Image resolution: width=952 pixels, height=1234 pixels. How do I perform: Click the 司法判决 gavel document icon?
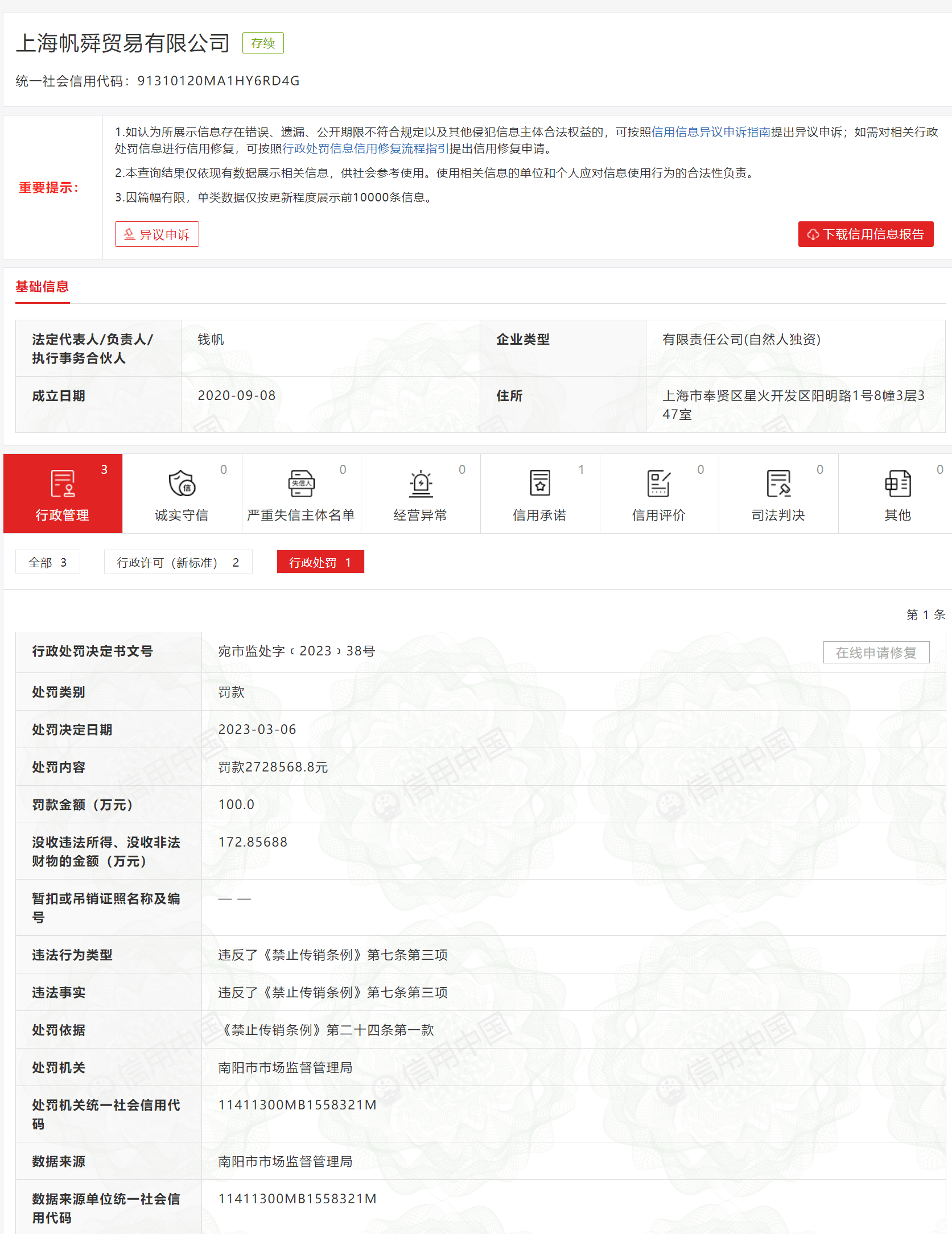[778, 484]
